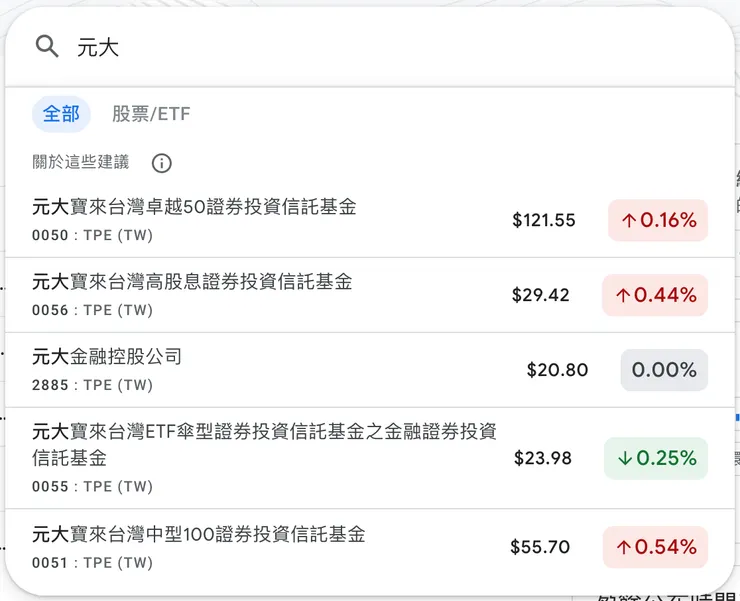Select 元大寶來台灣高股息證券投資信託基金 suggestion
Viewport: 740px width, 601px height.
tap(192, 282)
